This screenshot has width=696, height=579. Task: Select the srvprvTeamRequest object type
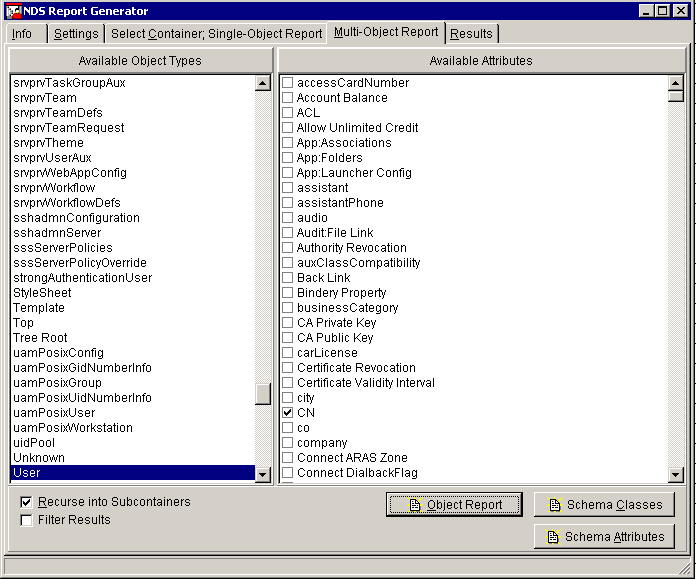pyautogui.click(x=133, y=127)
